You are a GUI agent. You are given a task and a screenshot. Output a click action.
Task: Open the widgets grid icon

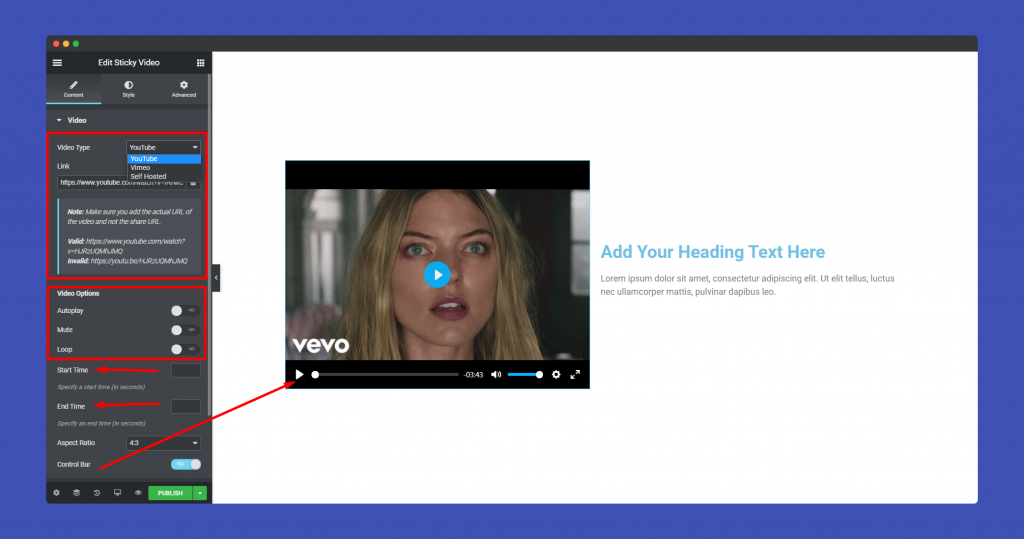200,63
